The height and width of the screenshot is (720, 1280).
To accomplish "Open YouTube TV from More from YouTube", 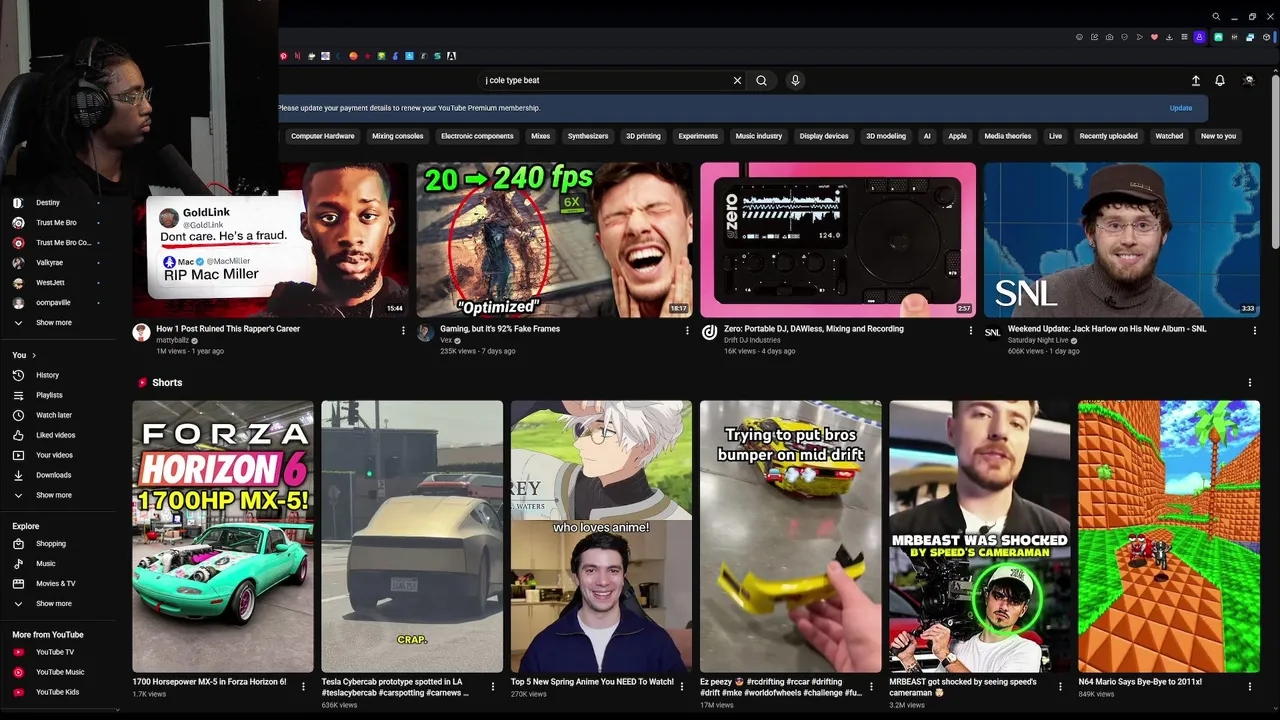I will click(54, 652).
